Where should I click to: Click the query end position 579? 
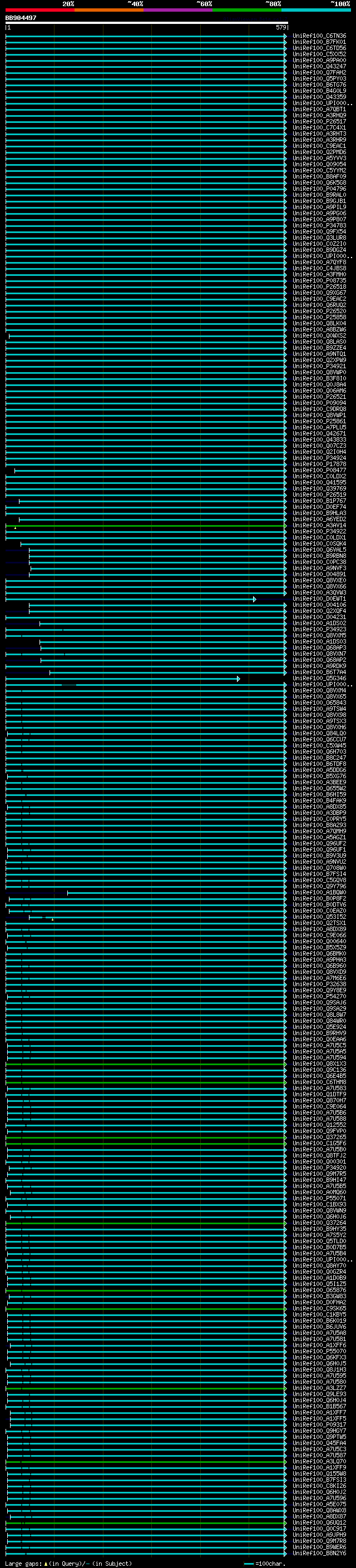click(x=280, y=27)
